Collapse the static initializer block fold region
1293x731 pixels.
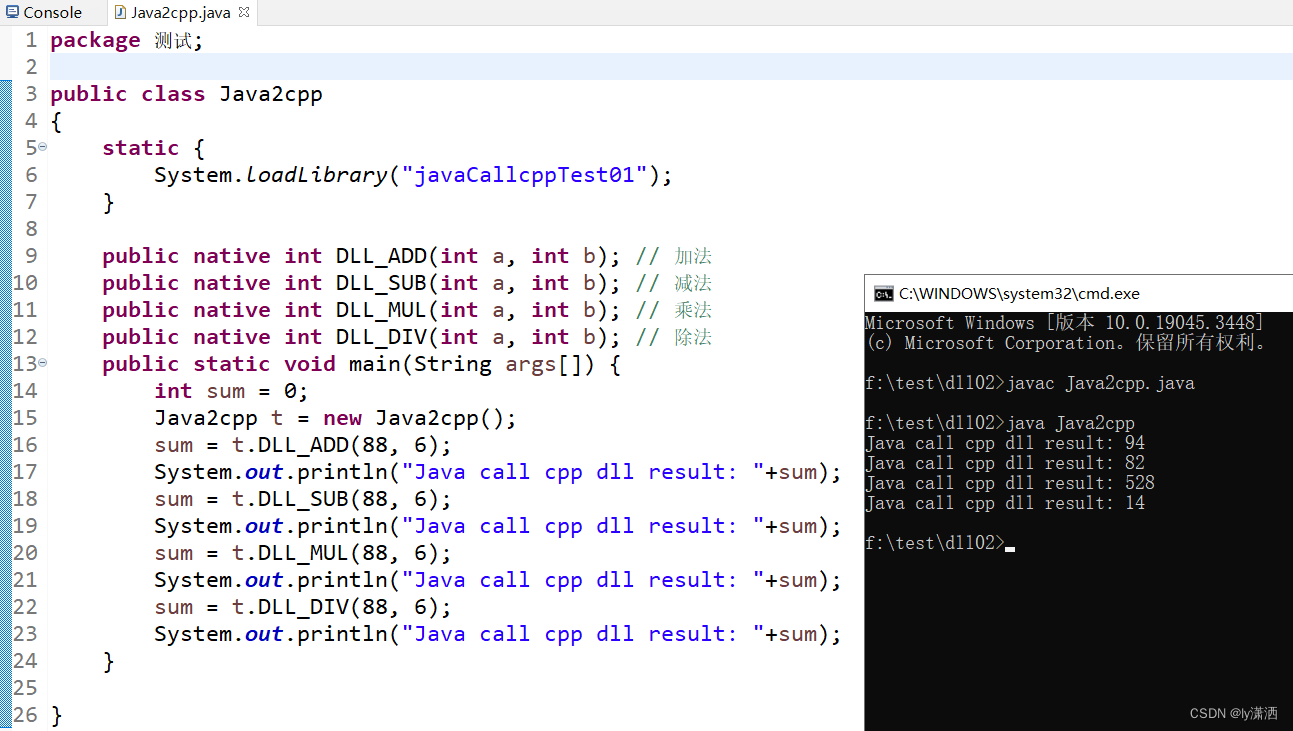pos(41,148)
